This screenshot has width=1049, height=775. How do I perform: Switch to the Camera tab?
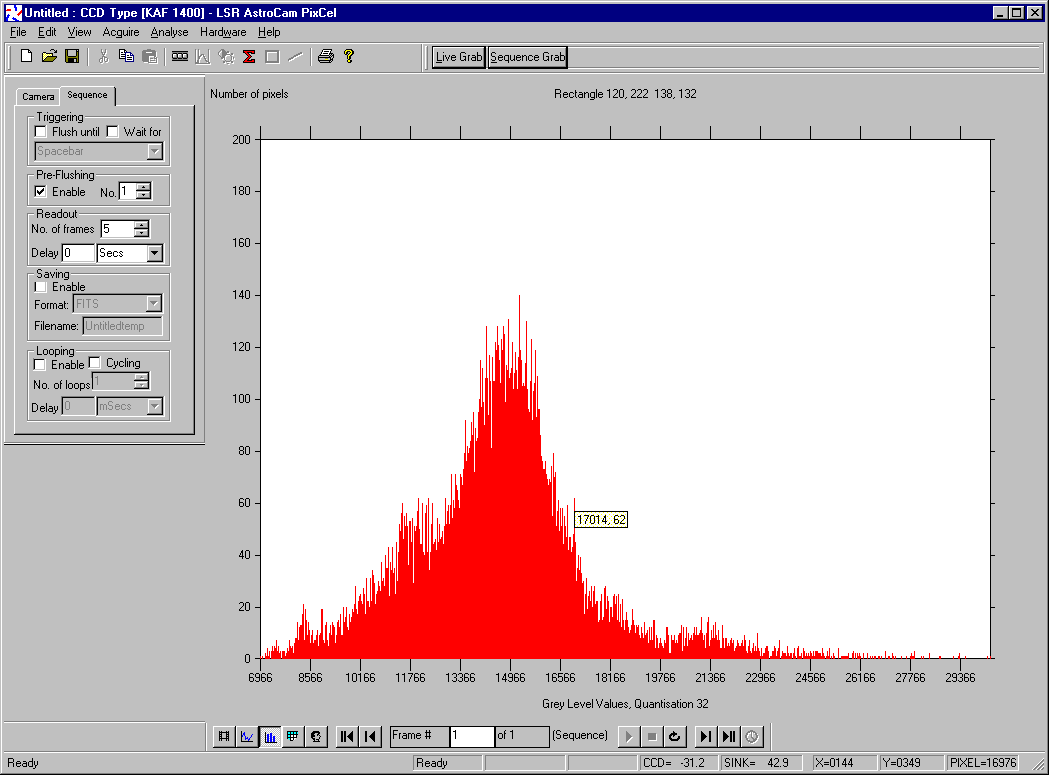pos(39,97)
